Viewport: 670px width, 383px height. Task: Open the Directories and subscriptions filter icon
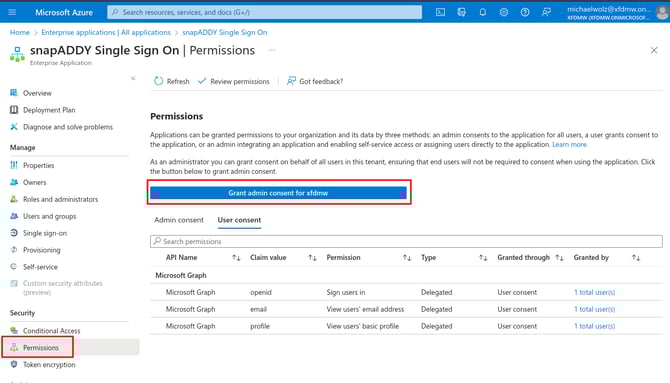(x=461, y=12)
